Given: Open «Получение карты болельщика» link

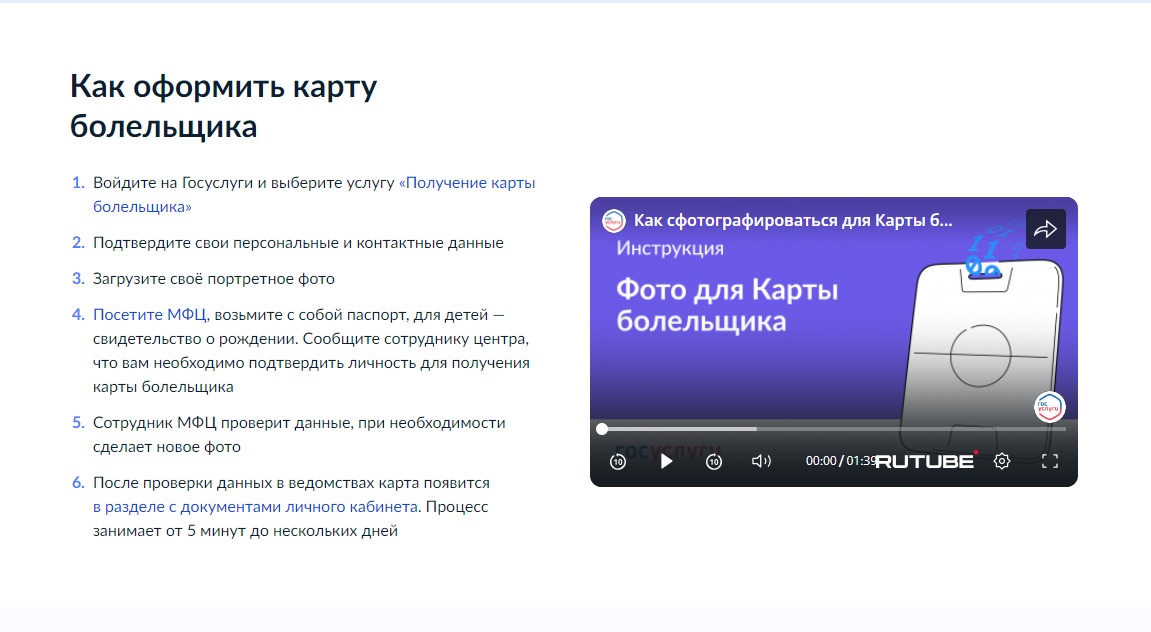Looking at the screenshot, I should coord(314,195).
